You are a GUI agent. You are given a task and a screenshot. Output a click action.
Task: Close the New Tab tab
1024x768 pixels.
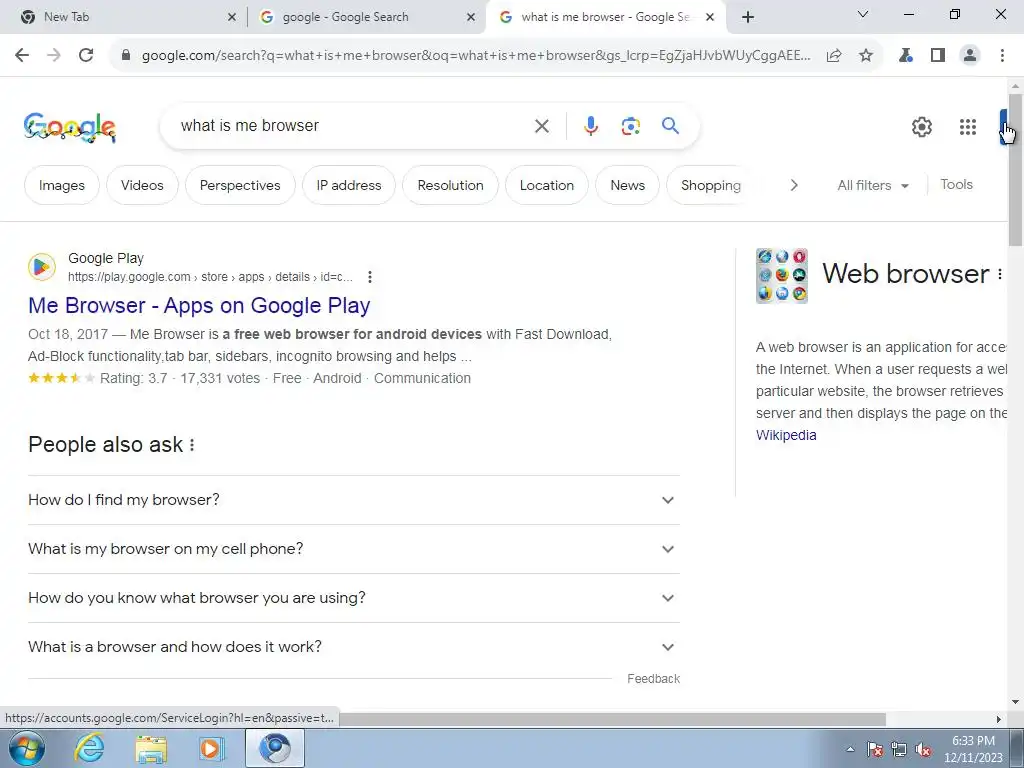click(x=232, y=17)
